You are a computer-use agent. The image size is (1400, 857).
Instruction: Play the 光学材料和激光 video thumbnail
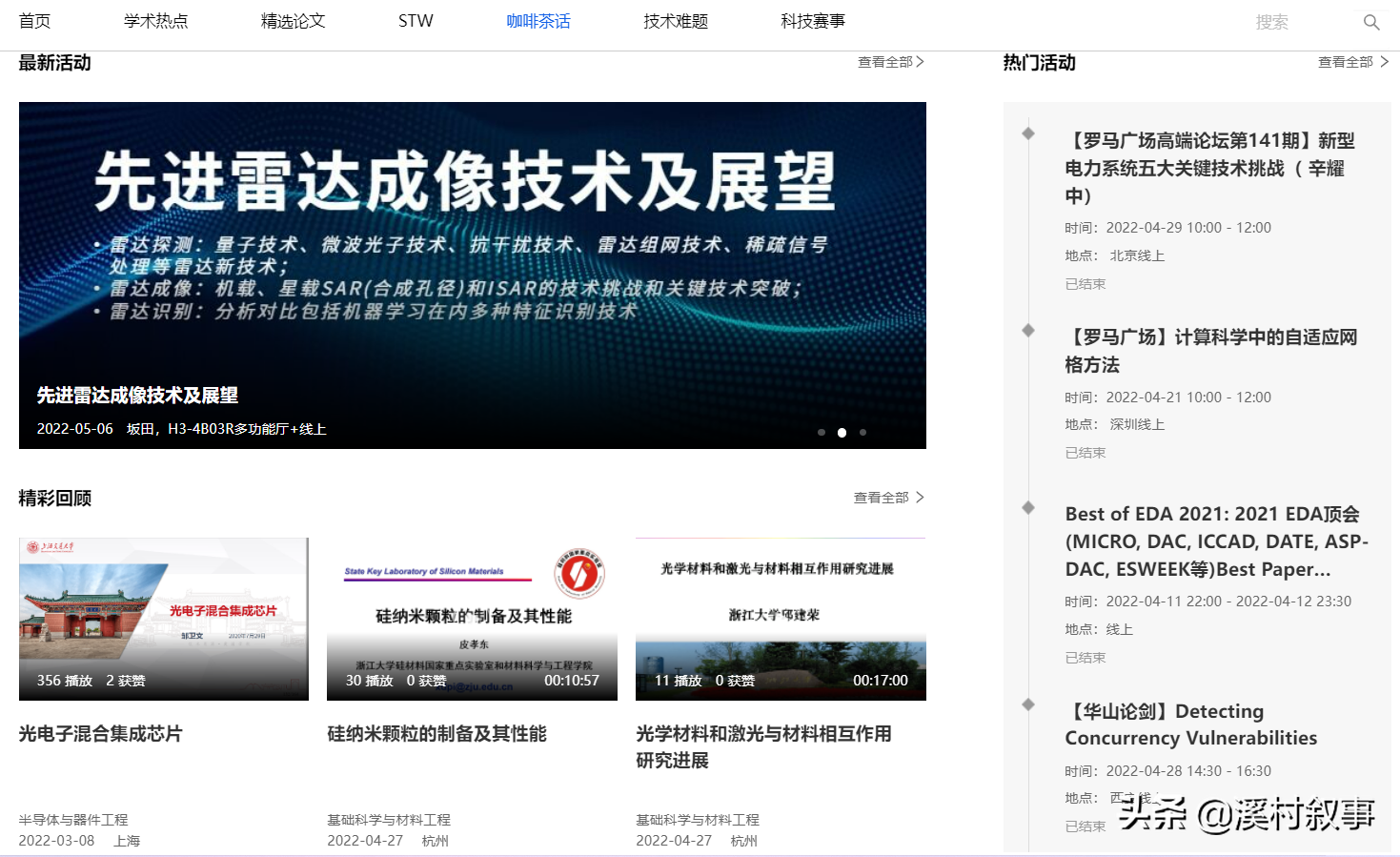point(781,619)
